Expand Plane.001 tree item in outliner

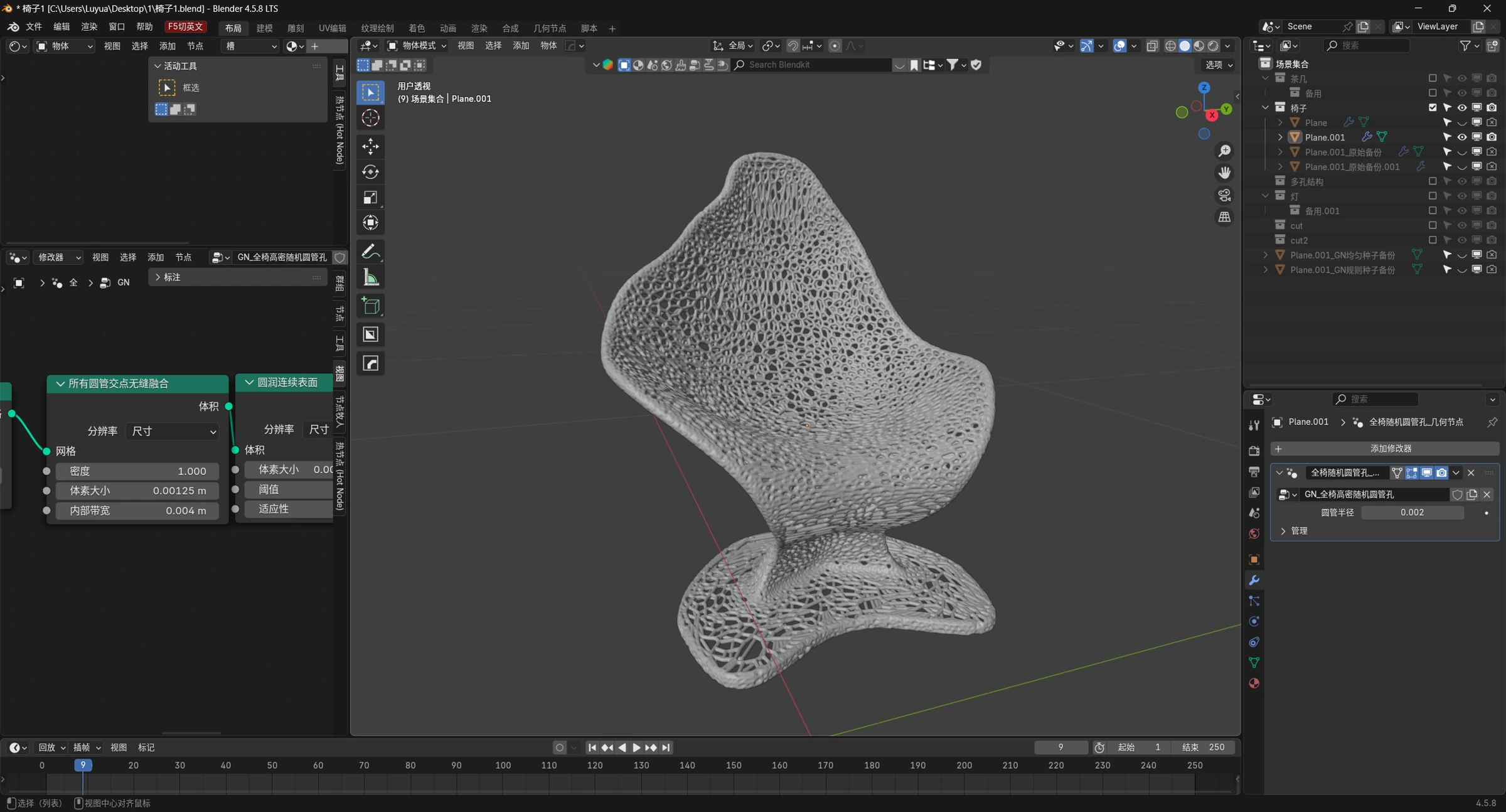tap(1280, 137)
